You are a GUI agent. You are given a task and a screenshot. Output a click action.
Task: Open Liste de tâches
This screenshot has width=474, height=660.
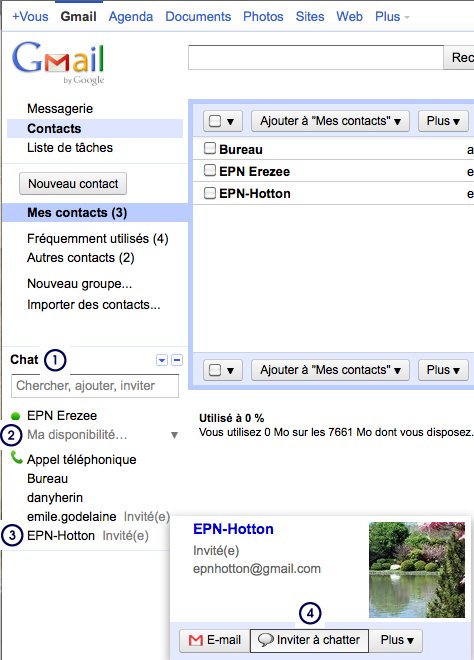pos(70,148)
